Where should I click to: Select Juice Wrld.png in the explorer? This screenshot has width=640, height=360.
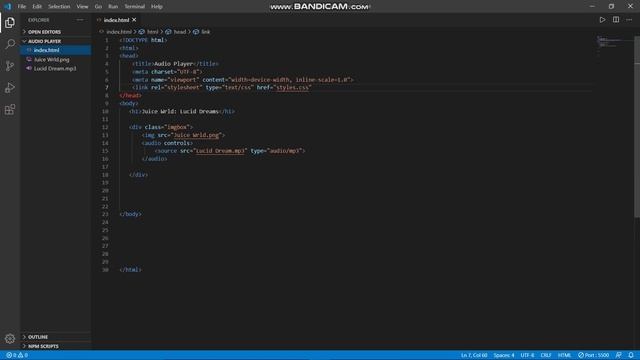pyautogui.click(x=56, y=60)
